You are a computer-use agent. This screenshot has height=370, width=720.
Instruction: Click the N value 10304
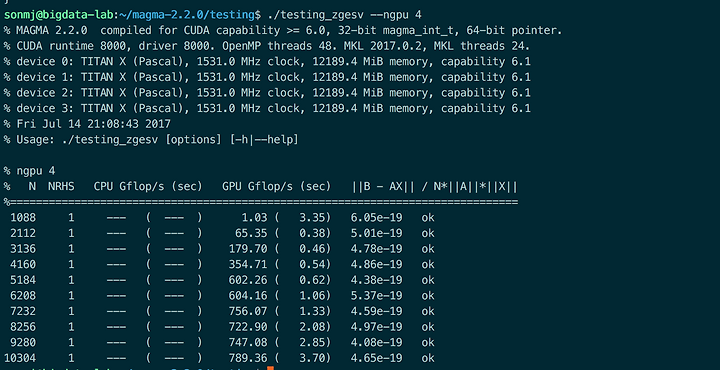click(x=20, y=358)
